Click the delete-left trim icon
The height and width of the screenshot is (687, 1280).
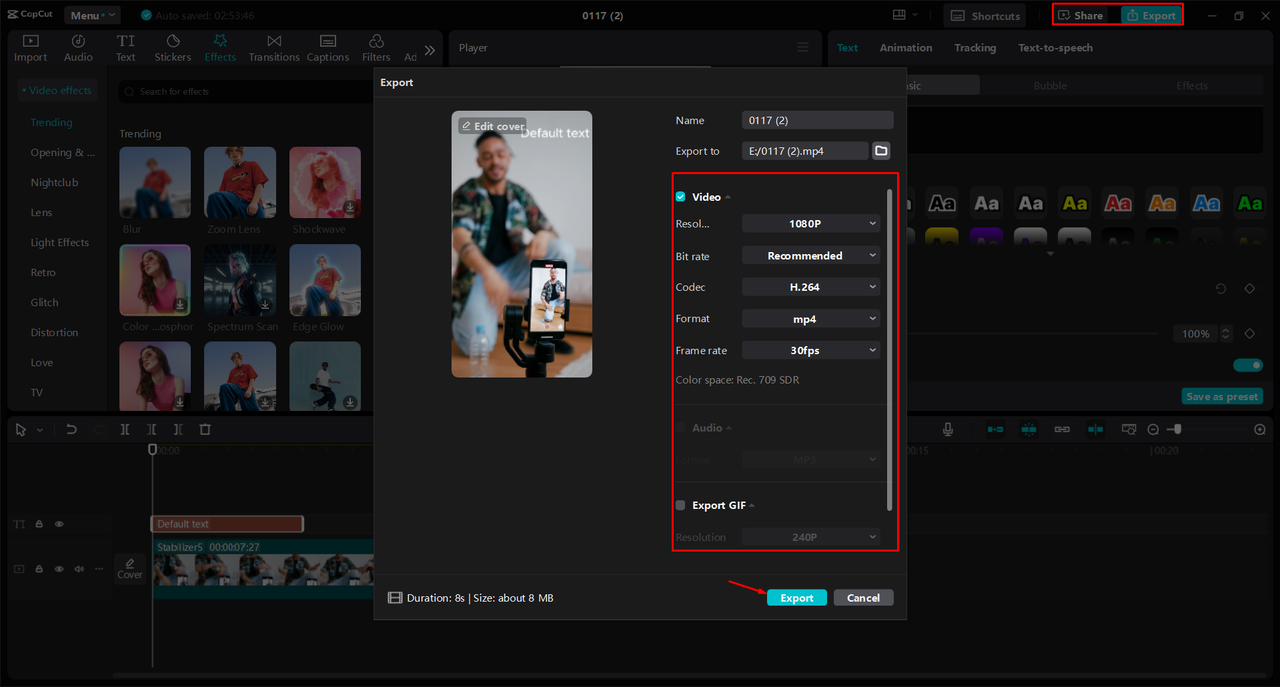tap(151, 429)
